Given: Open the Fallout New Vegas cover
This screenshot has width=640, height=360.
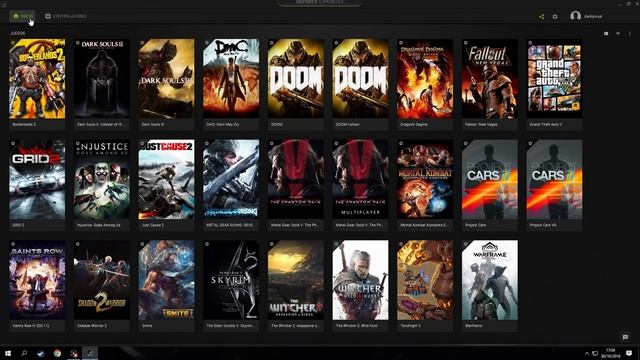Looking at the screenshot, I should click(490, 79).
